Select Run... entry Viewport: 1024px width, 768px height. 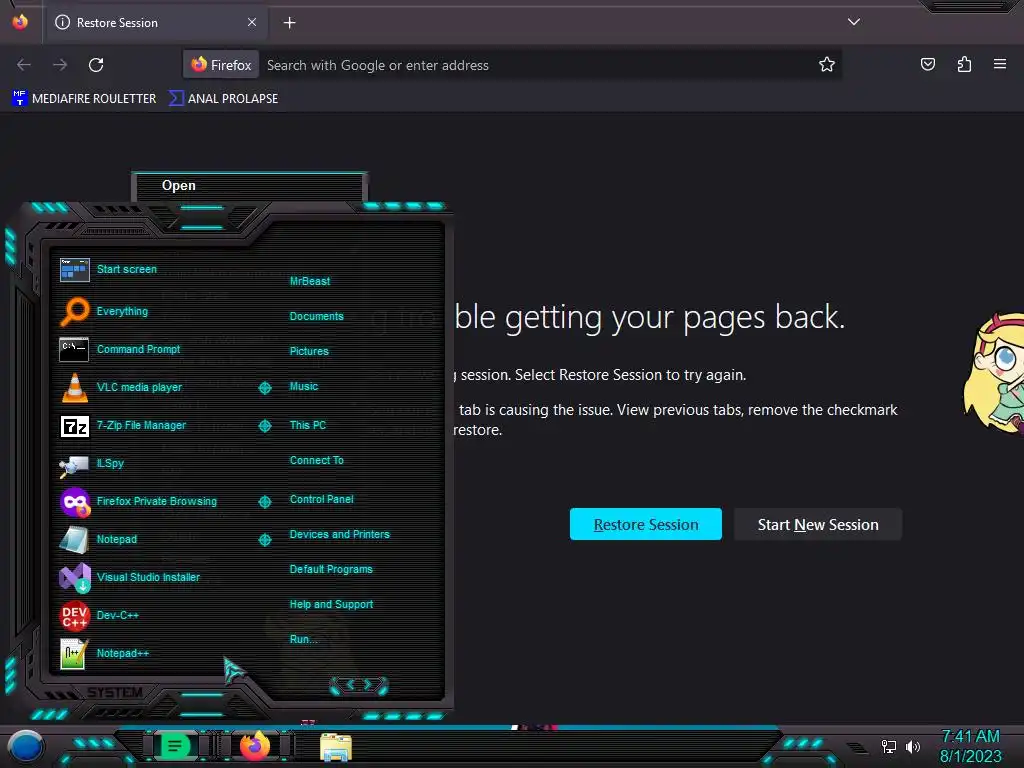coord(303,639)
